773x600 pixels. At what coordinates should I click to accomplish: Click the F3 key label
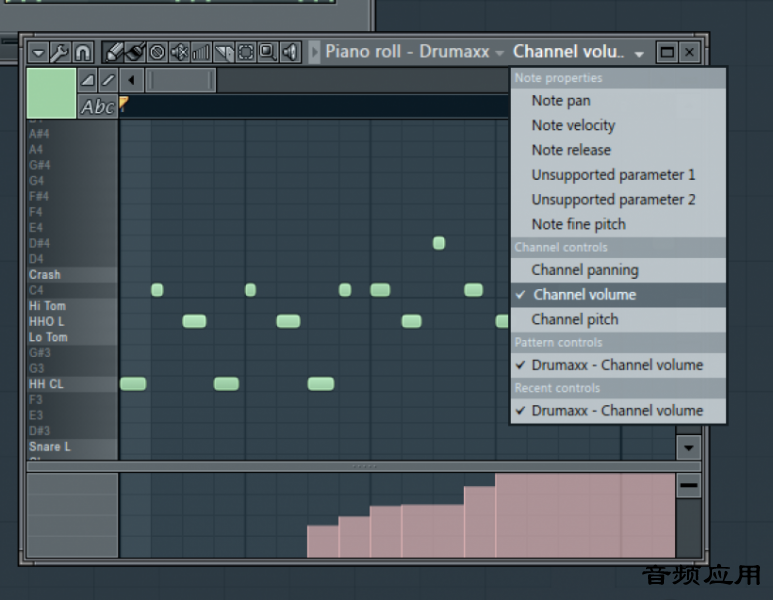35,400
